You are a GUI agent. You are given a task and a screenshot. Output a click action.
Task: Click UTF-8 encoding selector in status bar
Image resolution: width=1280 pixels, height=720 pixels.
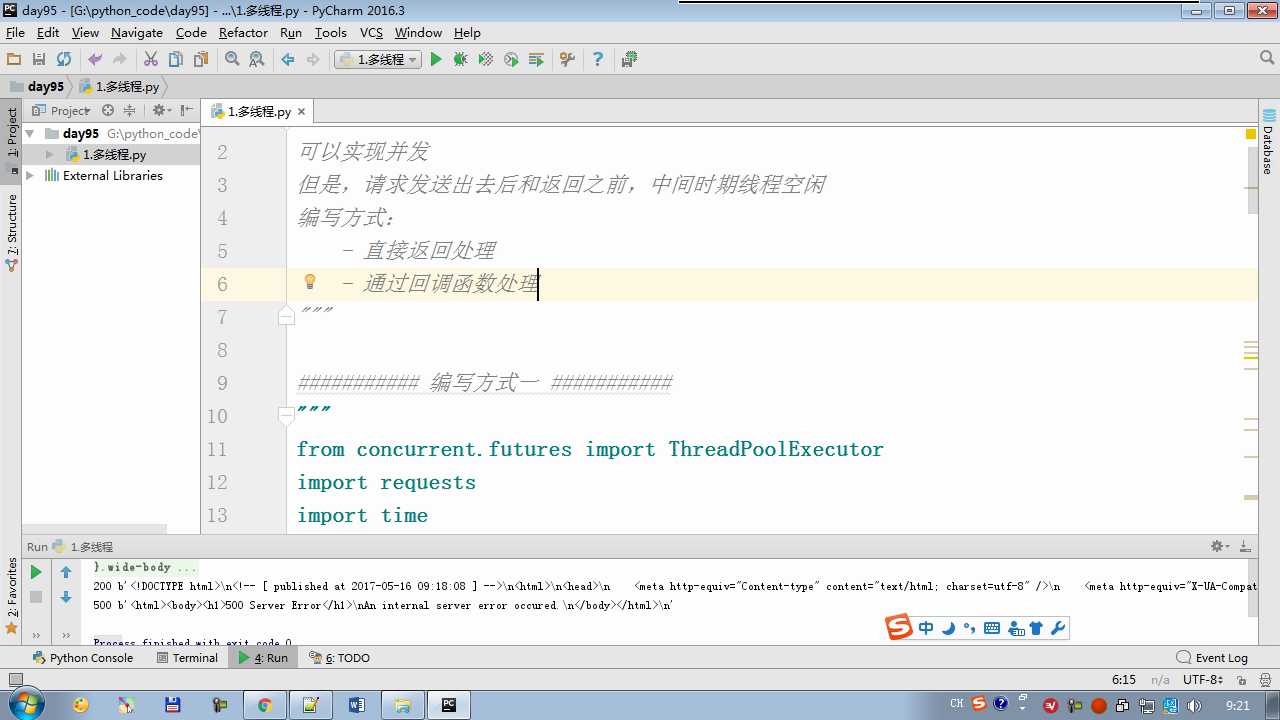click(x=1203, y=680)
